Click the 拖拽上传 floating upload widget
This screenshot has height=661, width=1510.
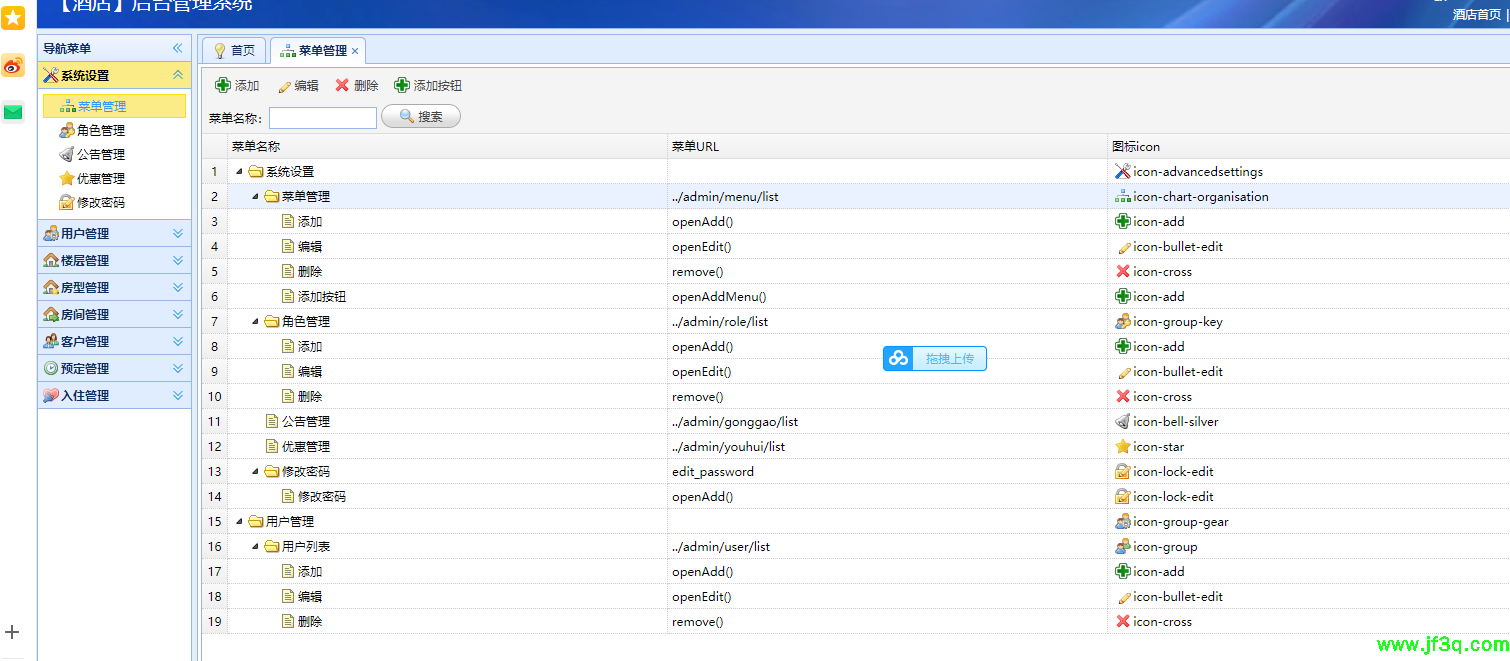(935, 358)
